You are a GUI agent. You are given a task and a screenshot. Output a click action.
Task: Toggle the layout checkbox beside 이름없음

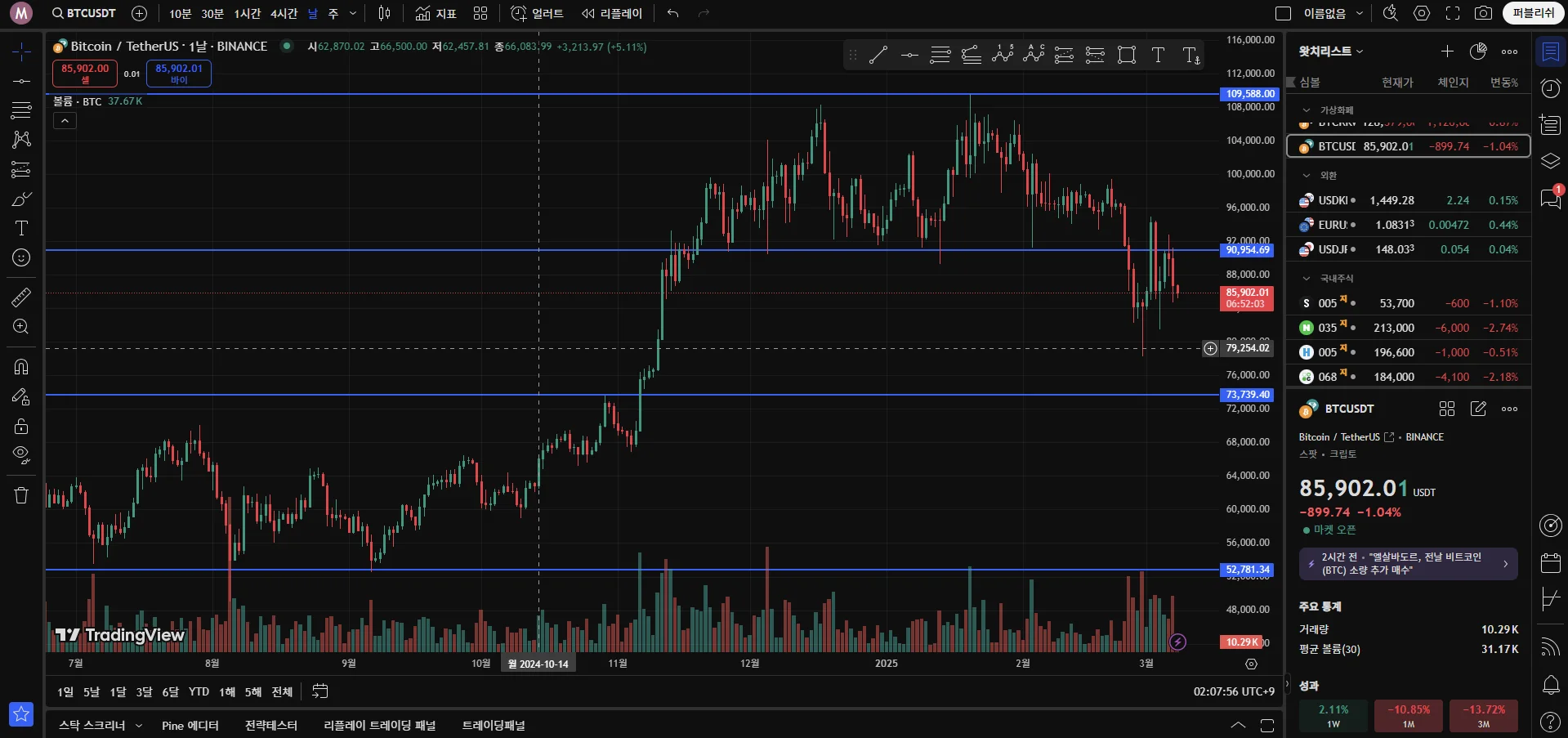click(x=1283, y=13)
